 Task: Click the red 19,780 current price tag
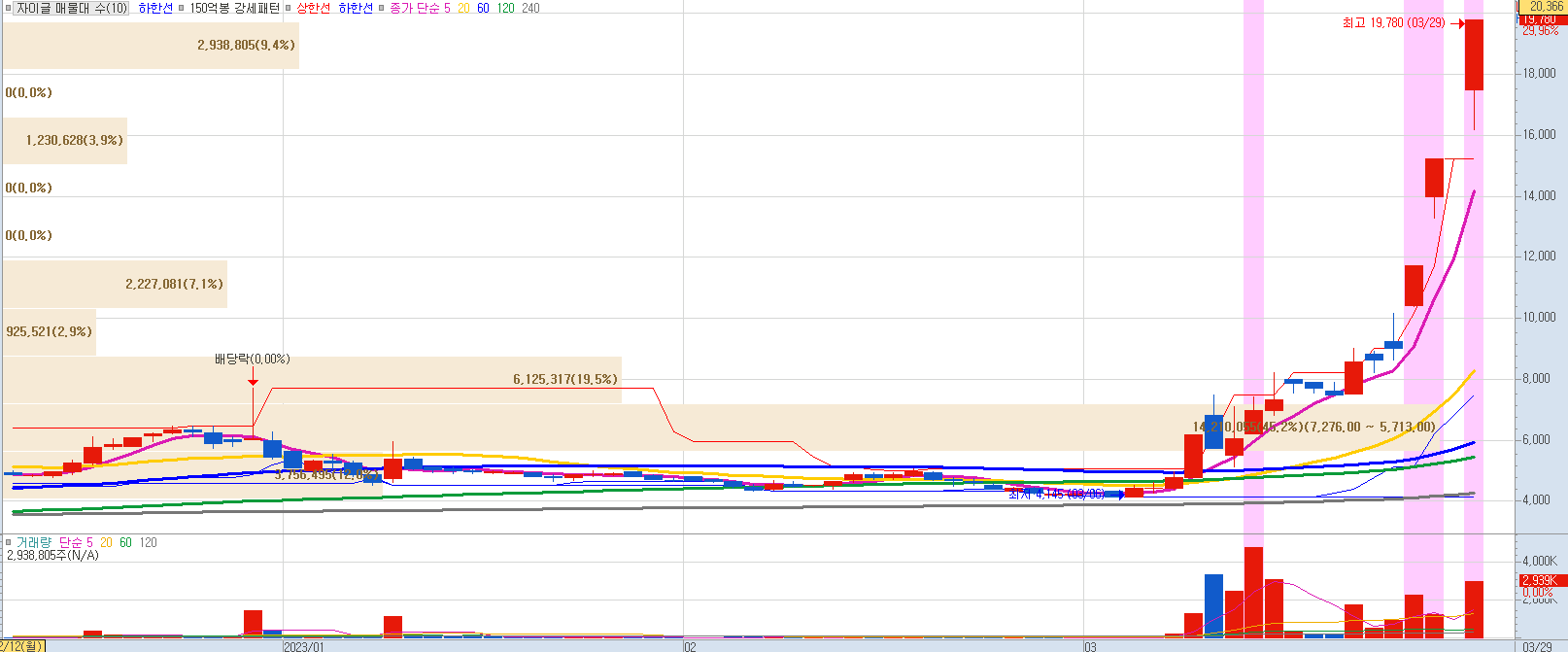coord(1543,18)
